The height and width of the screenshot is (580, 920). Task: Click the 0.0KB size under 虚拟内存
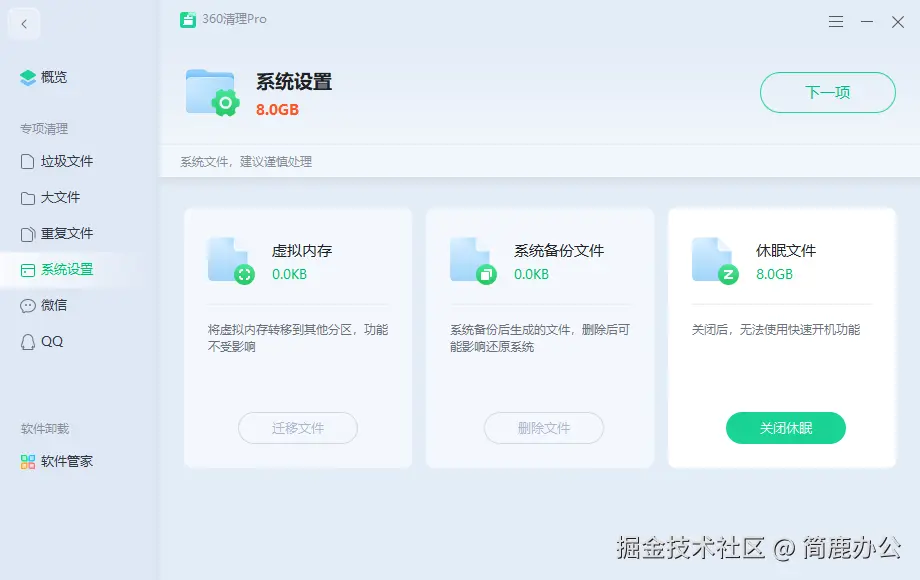click(x=289, y=274)
